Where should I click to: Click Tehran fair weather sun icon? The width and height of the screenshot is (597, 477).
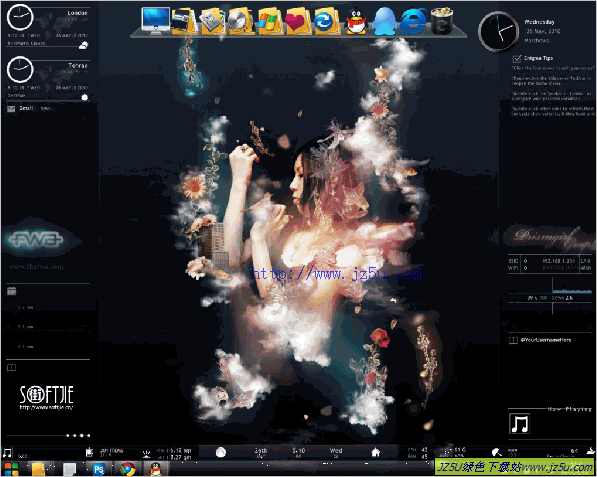coord(85,97)
